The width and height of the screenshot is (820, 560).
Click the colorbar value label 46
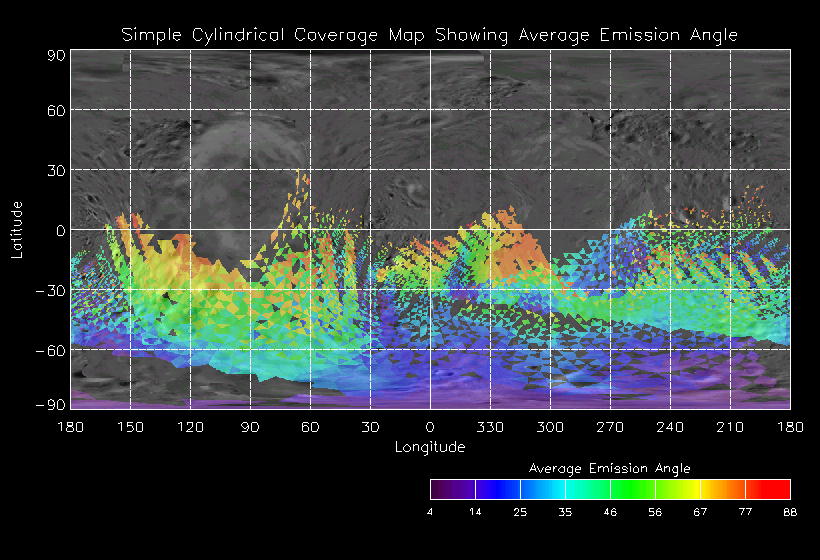pyautogui.click(x=610, y=512)
